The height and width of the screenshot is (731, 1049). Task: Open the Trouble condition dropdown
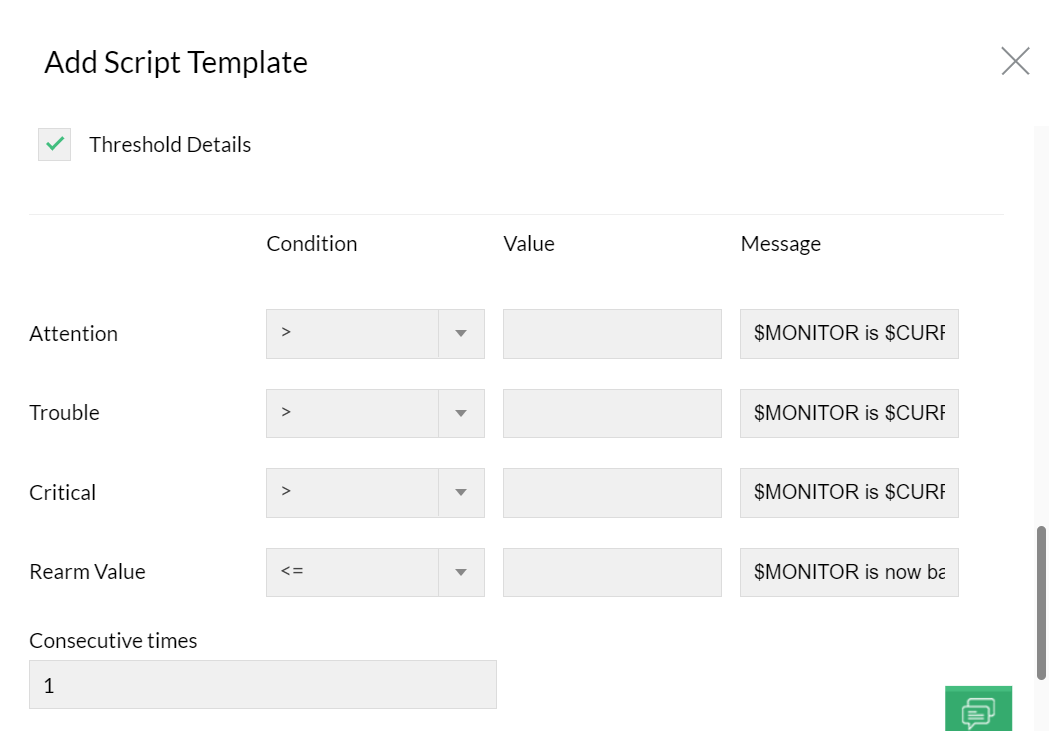click(374, 413)
